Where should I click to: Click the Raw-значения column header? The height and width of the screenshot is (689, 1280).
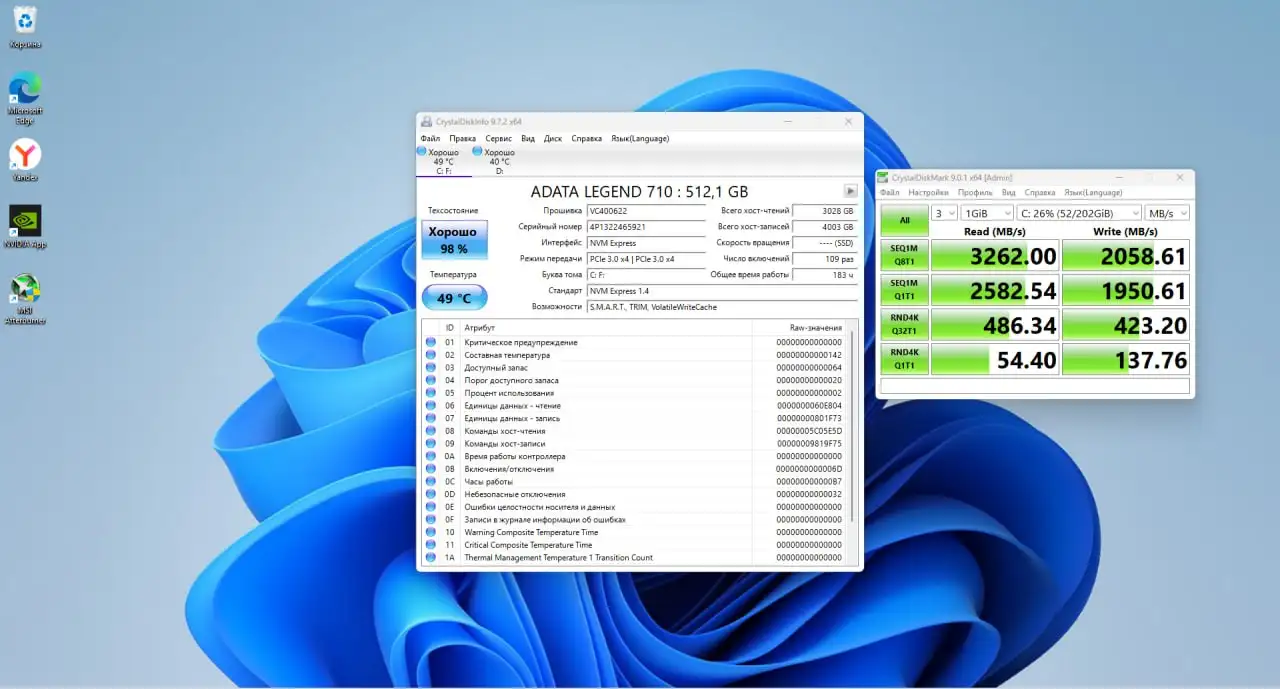(803, 328)
